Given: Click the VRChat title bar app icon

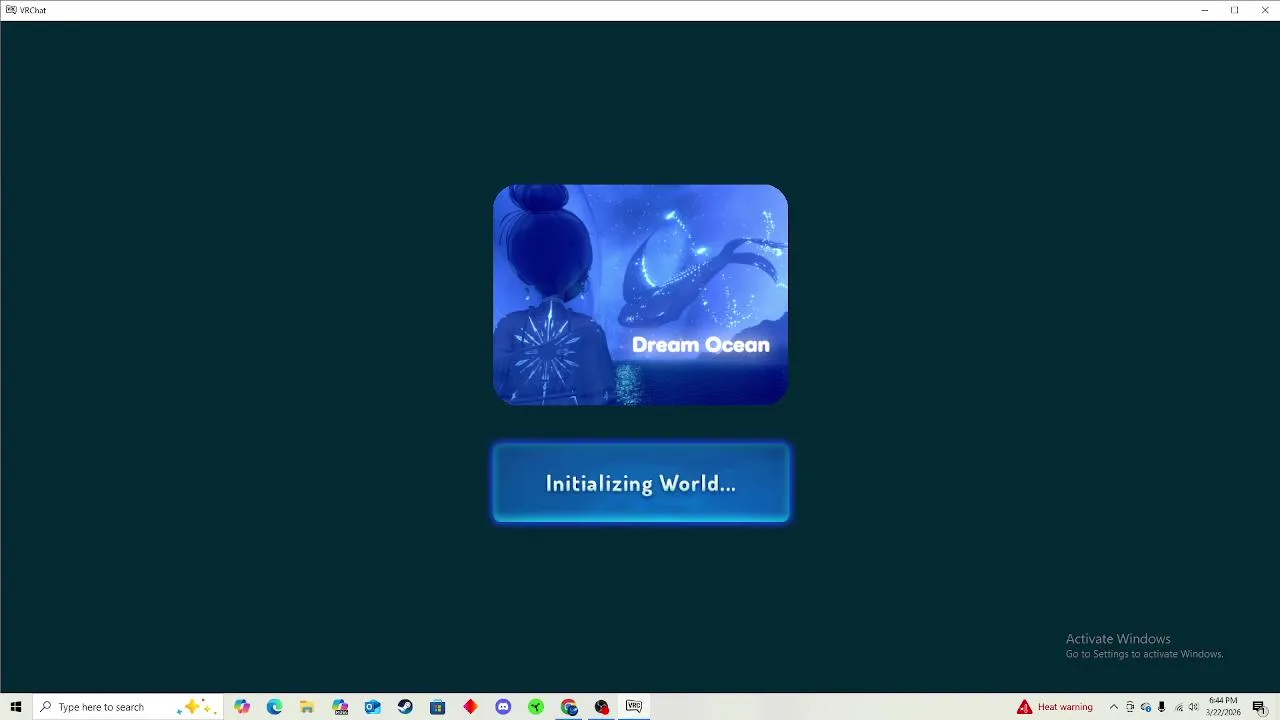Looking at the screenshot, I should pyautogui.click(x=11, y=10).
